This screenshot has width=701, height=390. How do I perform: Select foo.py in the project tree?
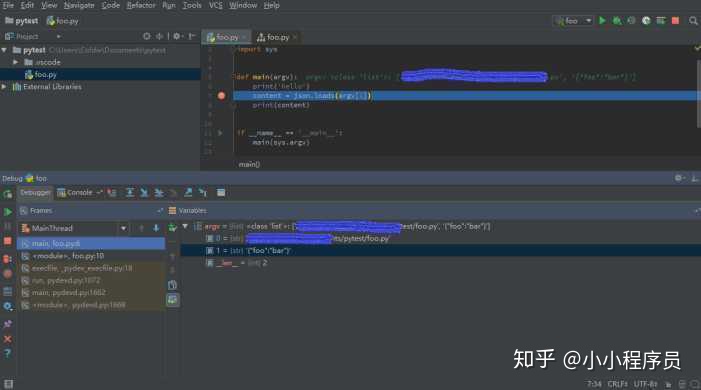(x=100, y=74)
